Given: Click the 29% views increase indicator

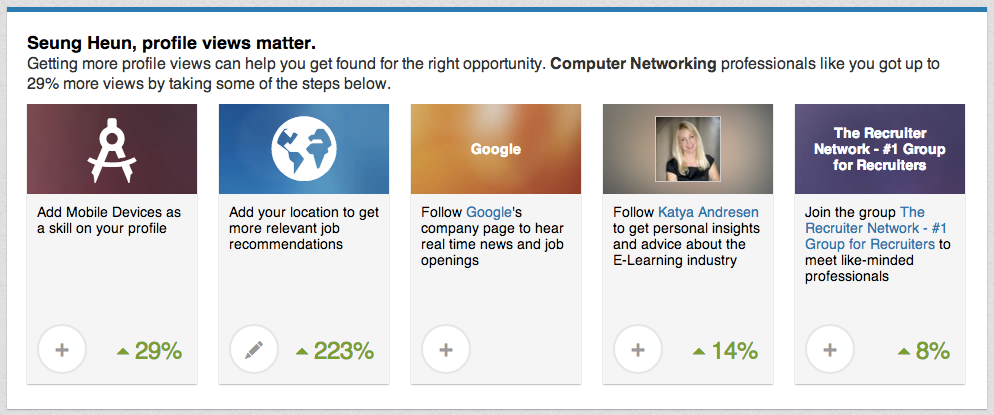Looking at the screenshot, I should [150, 351].
